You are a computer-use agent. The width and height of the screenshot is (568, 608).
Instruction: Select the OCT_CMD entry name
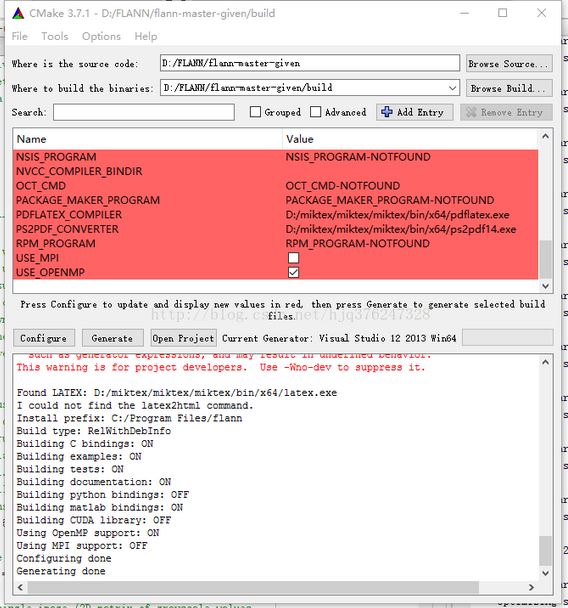click(x=41, y=186)
